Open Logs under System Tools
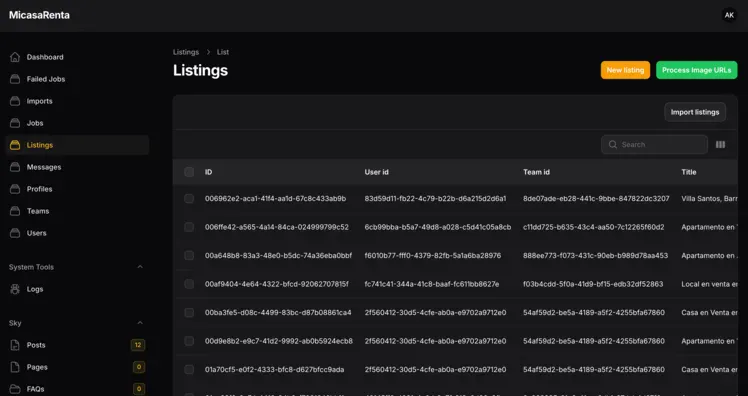This screenshot has width=748, height=396. 77,289
